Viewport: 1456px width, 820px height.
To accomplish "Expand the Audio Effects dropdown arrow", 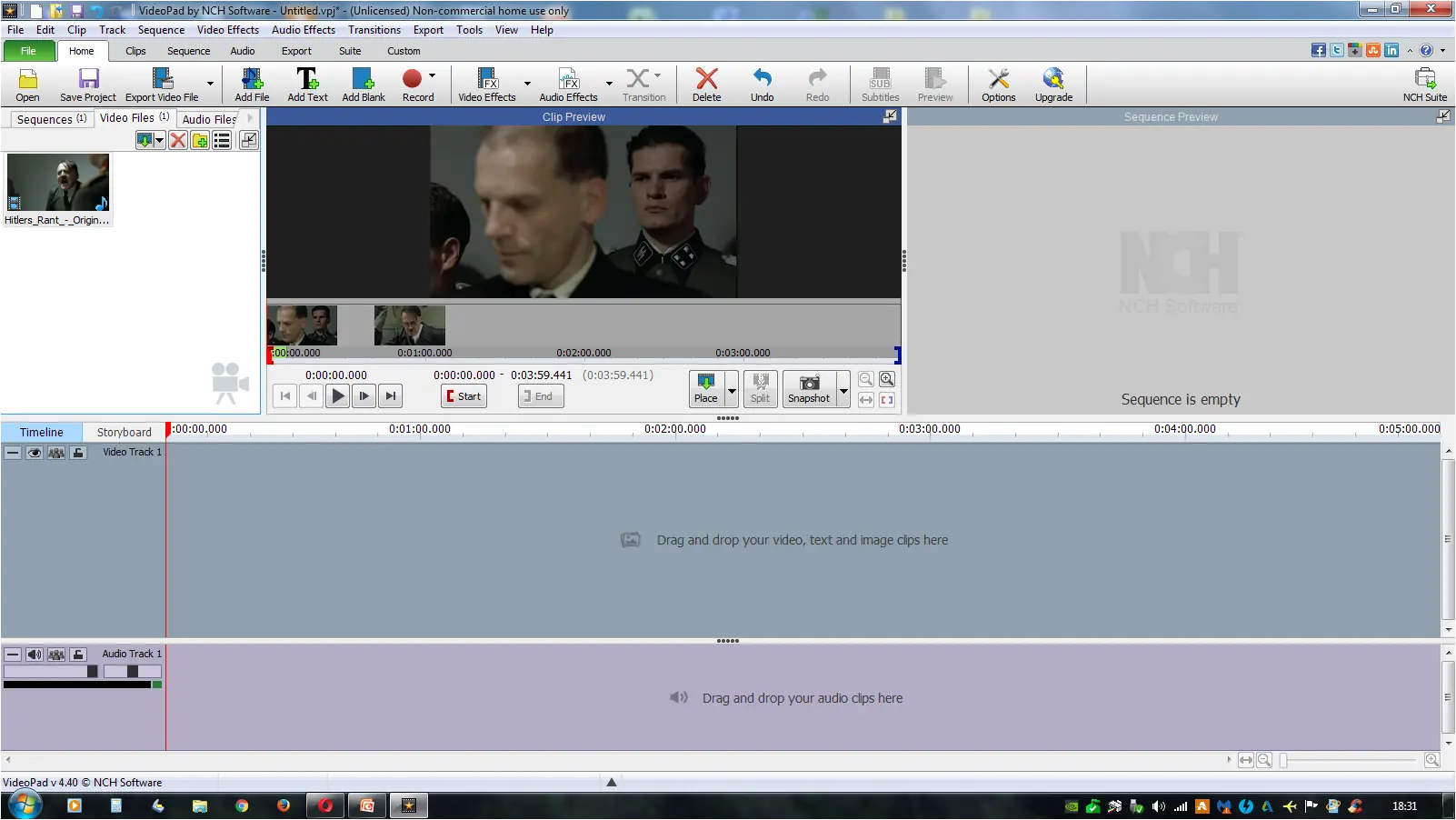I will point(609,84).
